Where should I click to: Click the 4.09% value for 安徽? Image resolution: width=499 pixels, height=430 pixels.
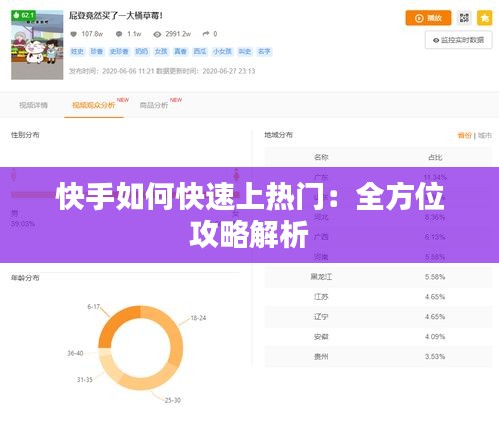(x=435, y=337)
